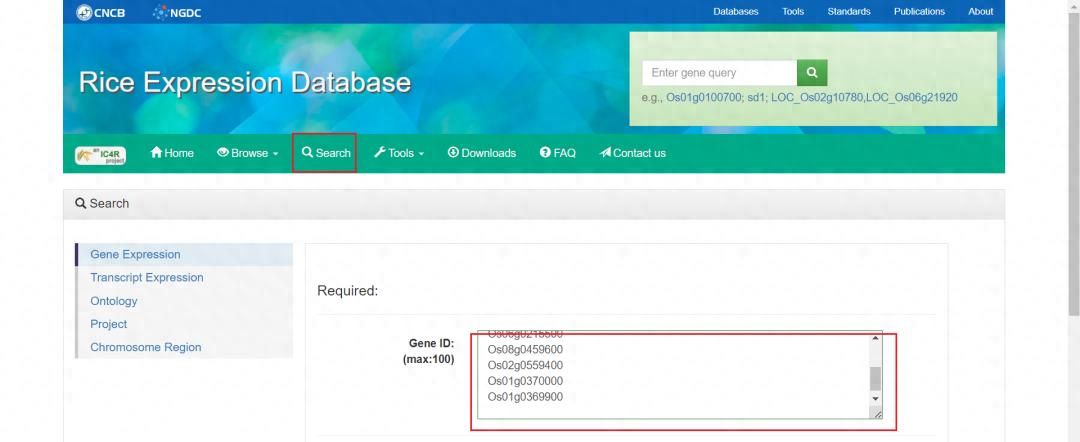This screenshot has height=442, width=1080.
Task: Click the Enter gene query field
Action: point(719,73)
